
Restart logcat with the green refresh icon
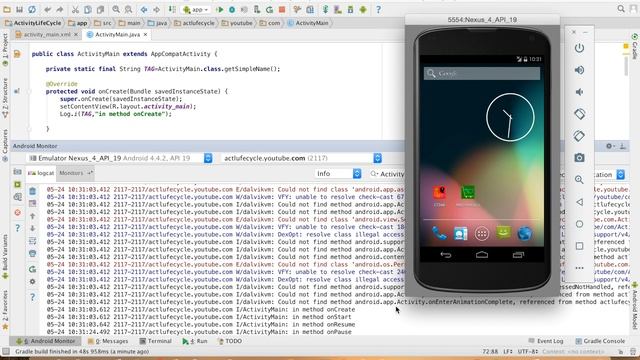click(33, 269)
